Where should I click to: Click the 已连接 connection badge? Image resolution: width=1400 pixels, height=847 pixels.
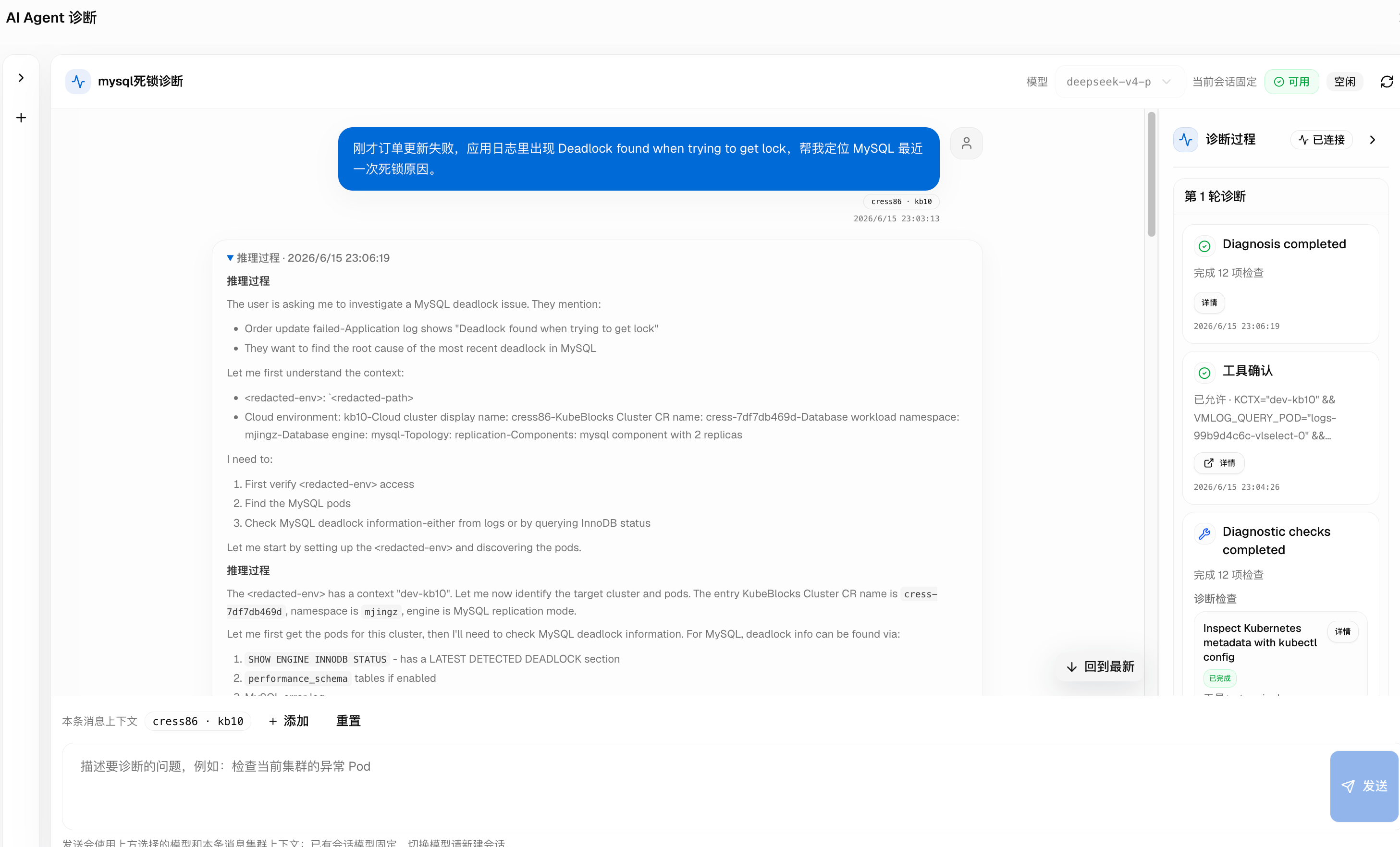point(1322,140)
